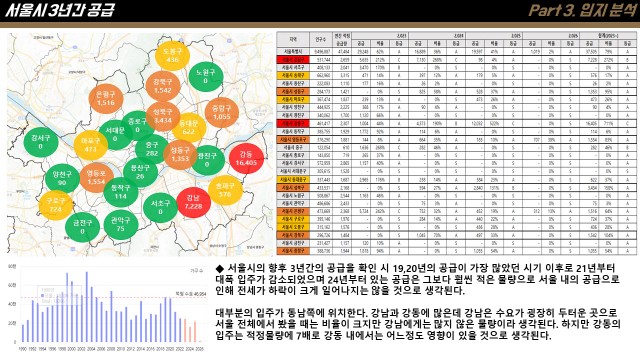Click the 중랑구 1,055 orange bubble
This screenshot has width=640, height=360.
coord(222,112)
